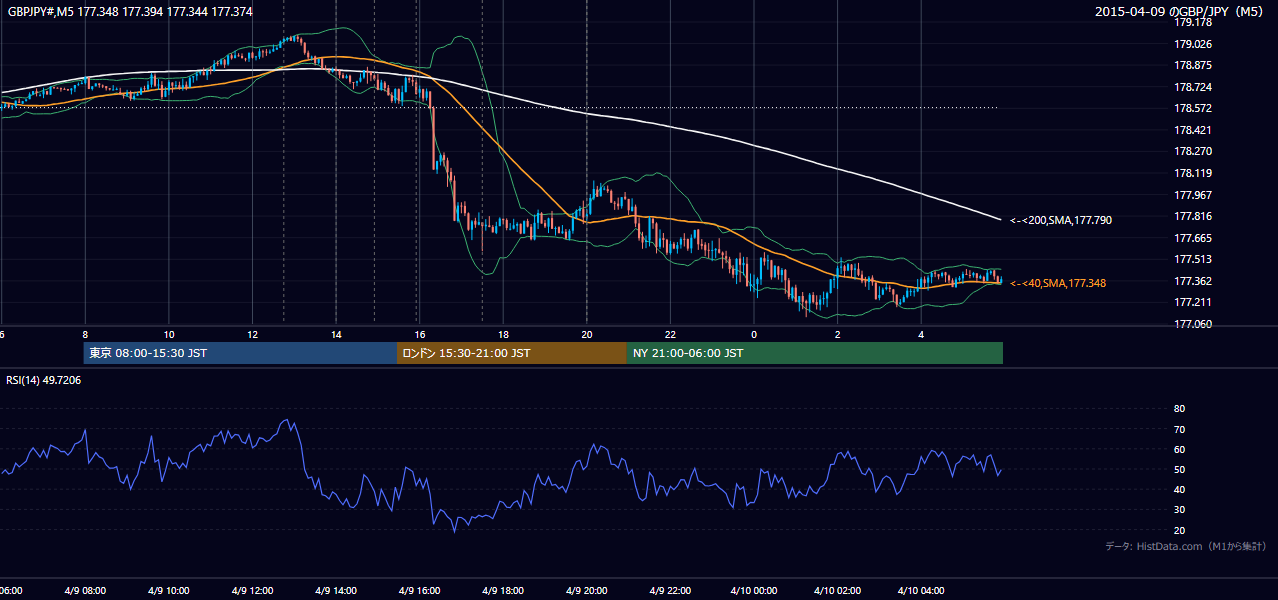1278x600 pixels.
Task: Click the 178.119 price axis label
Action: pos(1193,173)
